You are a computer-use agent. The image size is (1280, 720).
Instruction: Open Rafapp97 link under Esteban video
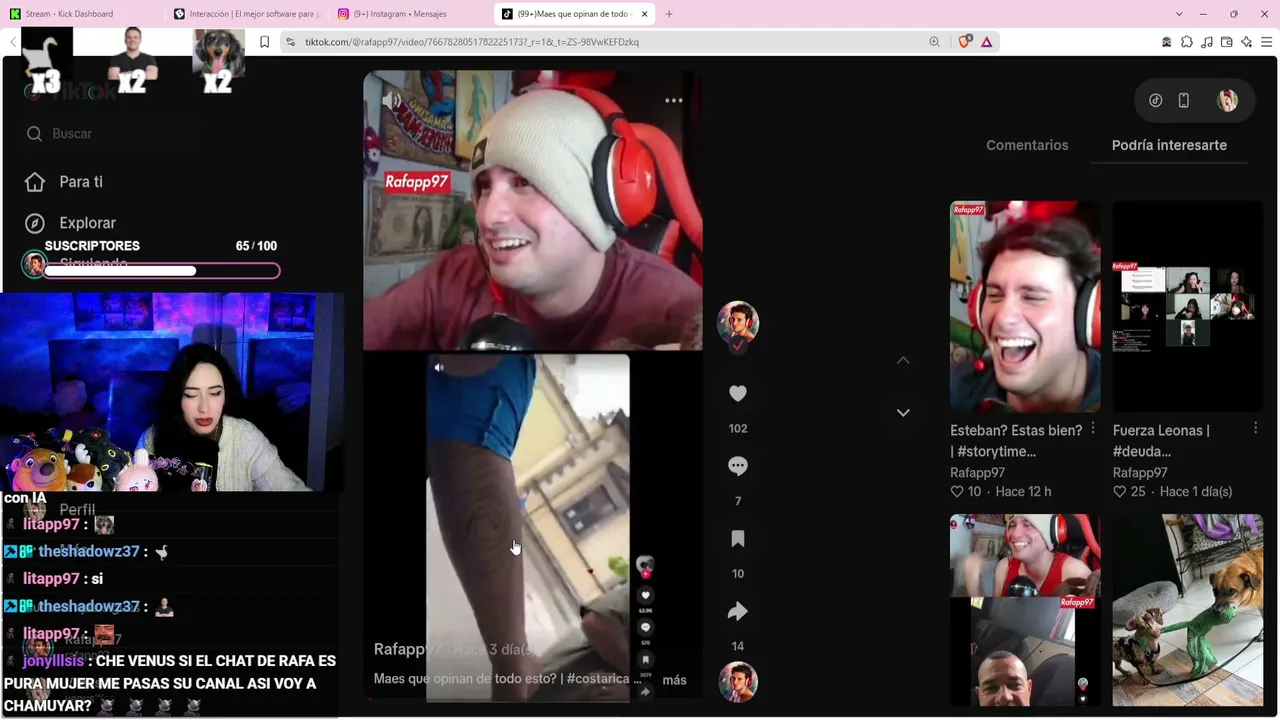(x=978, y=473)
